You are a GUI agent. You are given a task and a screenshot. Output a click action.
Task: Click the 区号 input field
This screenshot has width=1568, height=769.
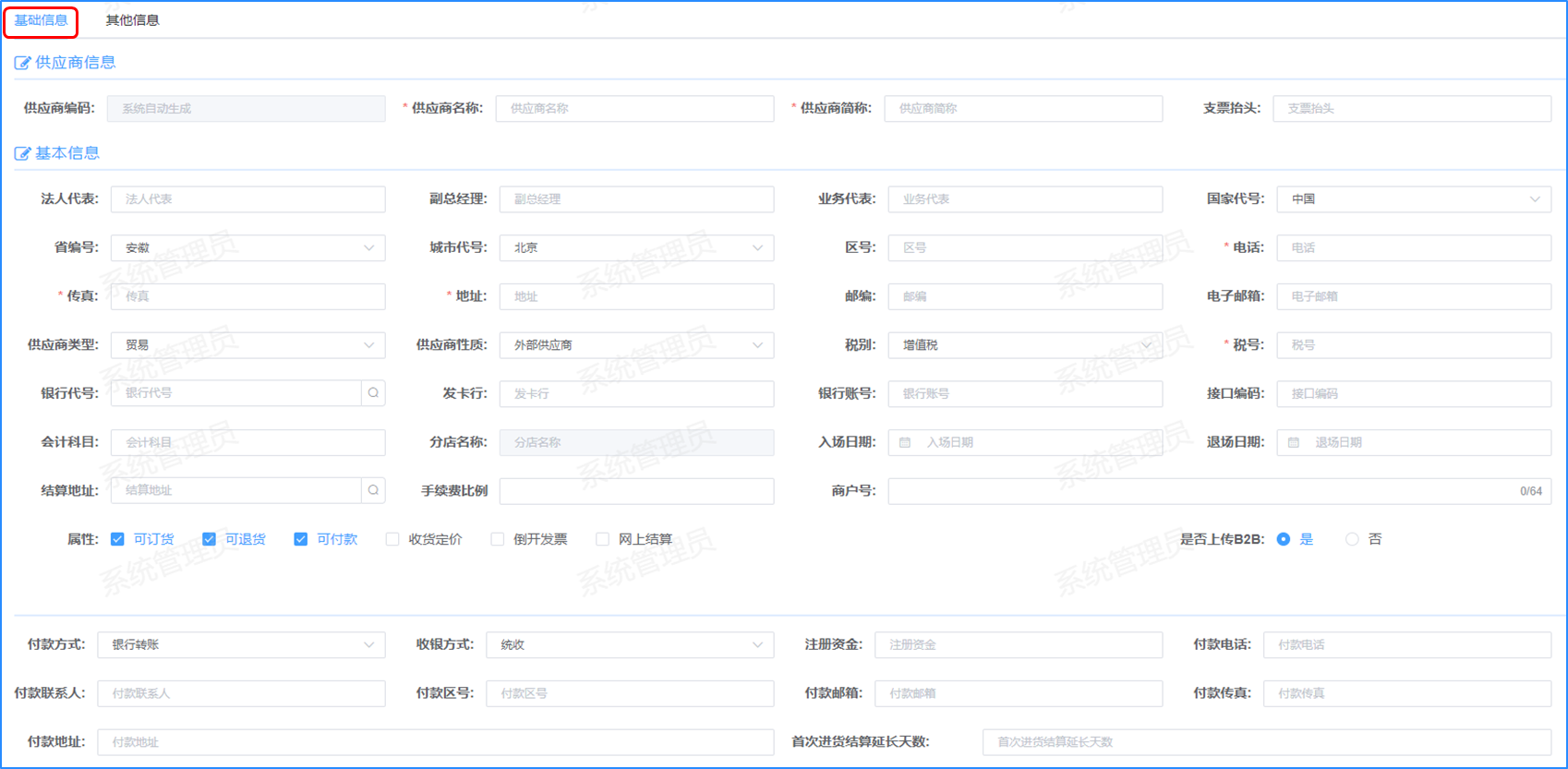tap(1025, 248)
